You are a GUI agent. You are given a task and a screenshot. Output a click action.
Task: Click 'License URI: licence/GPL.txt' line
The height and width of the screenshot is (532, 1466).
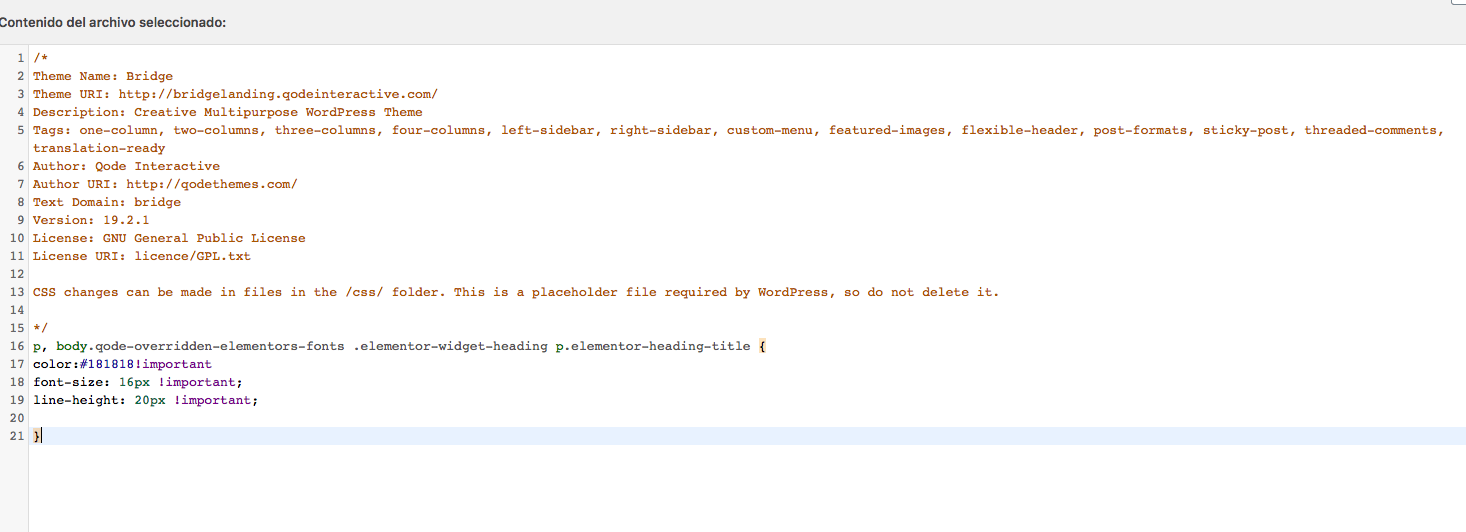click(x=142, y=256)
